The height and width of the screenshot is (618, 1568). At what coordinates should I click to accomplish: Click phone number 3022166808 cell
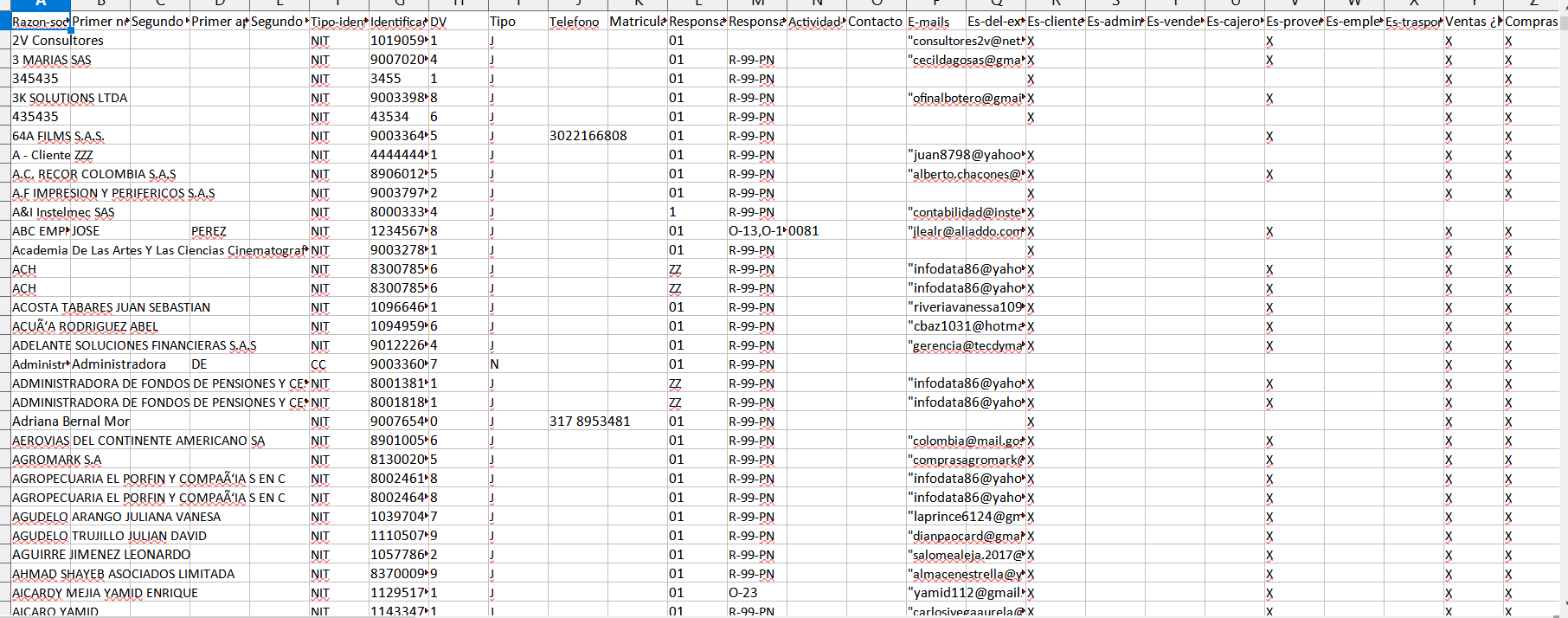tap(577, 136)
